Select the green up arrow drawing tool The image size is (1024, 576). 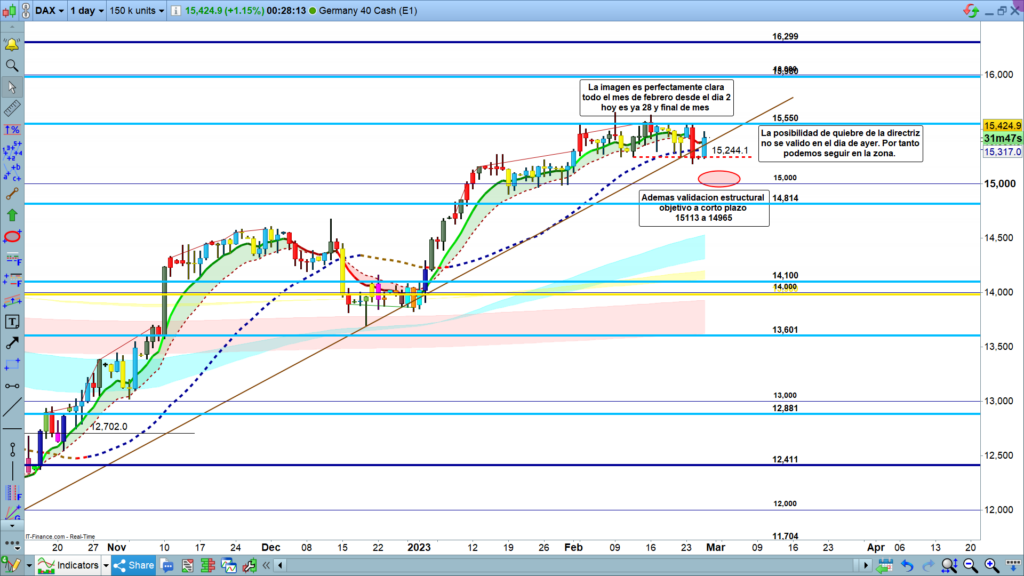coord(12,214)
